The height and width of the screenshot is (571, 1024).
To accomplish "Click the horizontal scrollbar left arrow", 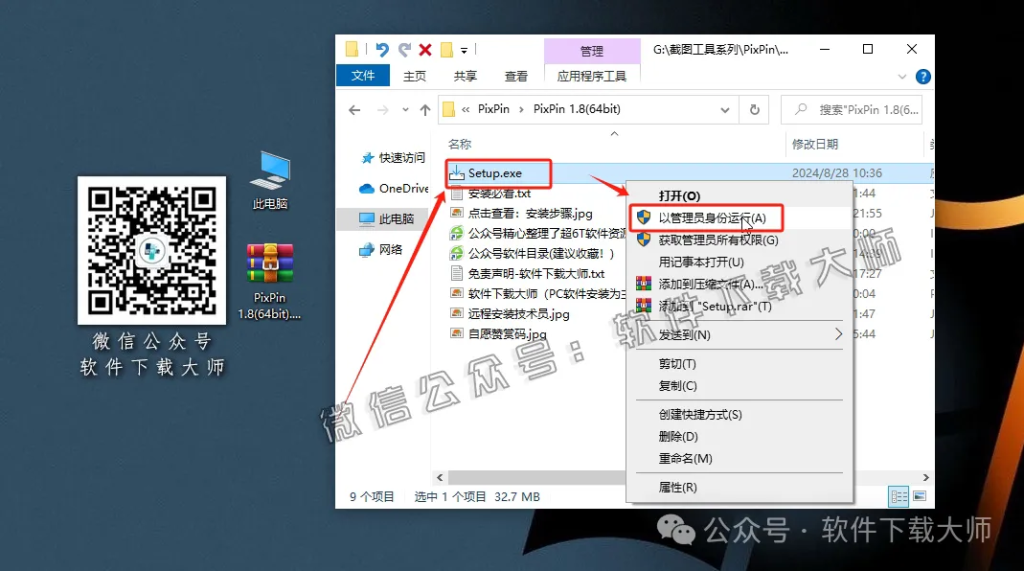I will 440,478.
